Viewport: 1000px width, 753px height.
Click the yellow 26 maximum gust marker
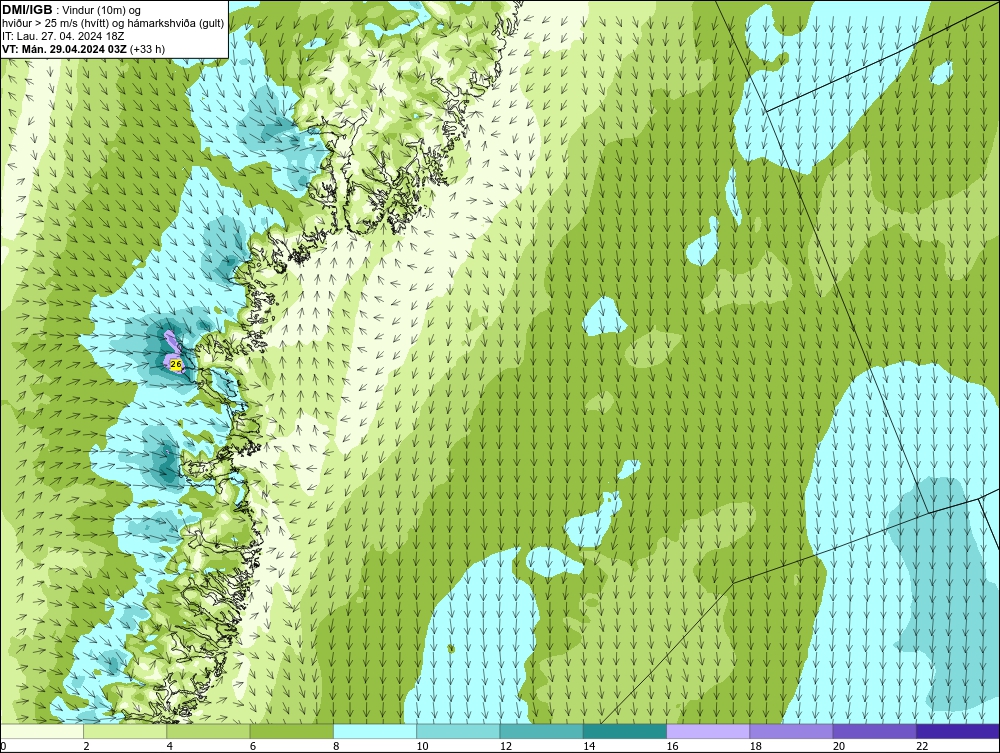point(177,363)
